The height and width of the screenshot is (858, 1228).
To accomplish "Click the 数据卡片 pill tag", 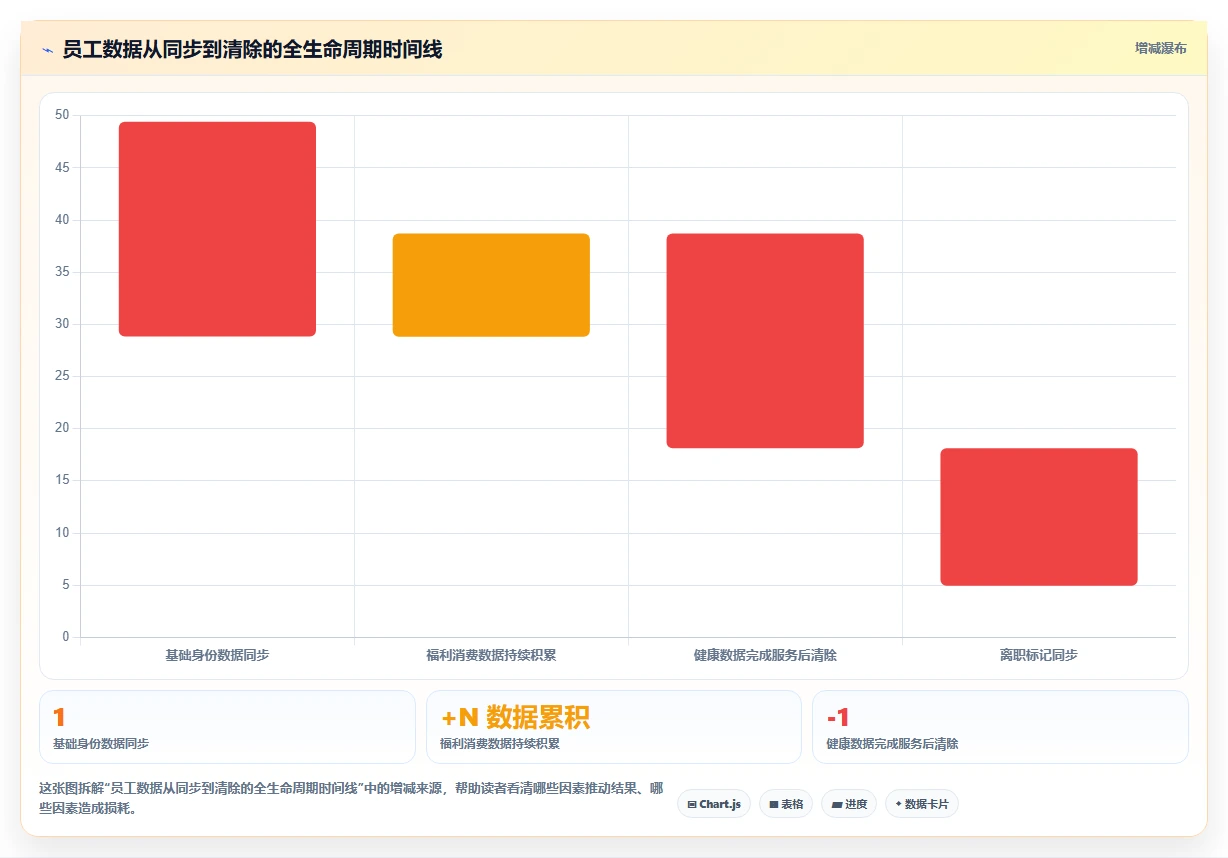I will (x=922, y=804).
